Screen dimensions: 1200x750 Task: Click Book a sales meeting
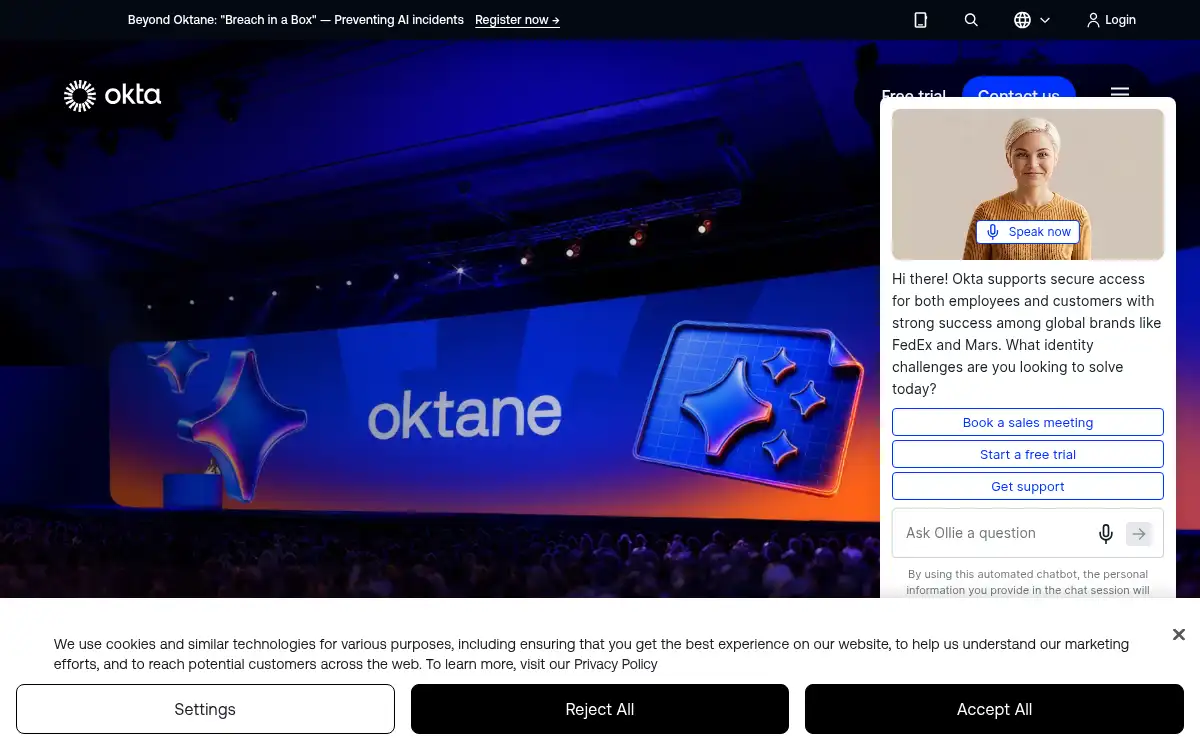(x=1028, y=422)
